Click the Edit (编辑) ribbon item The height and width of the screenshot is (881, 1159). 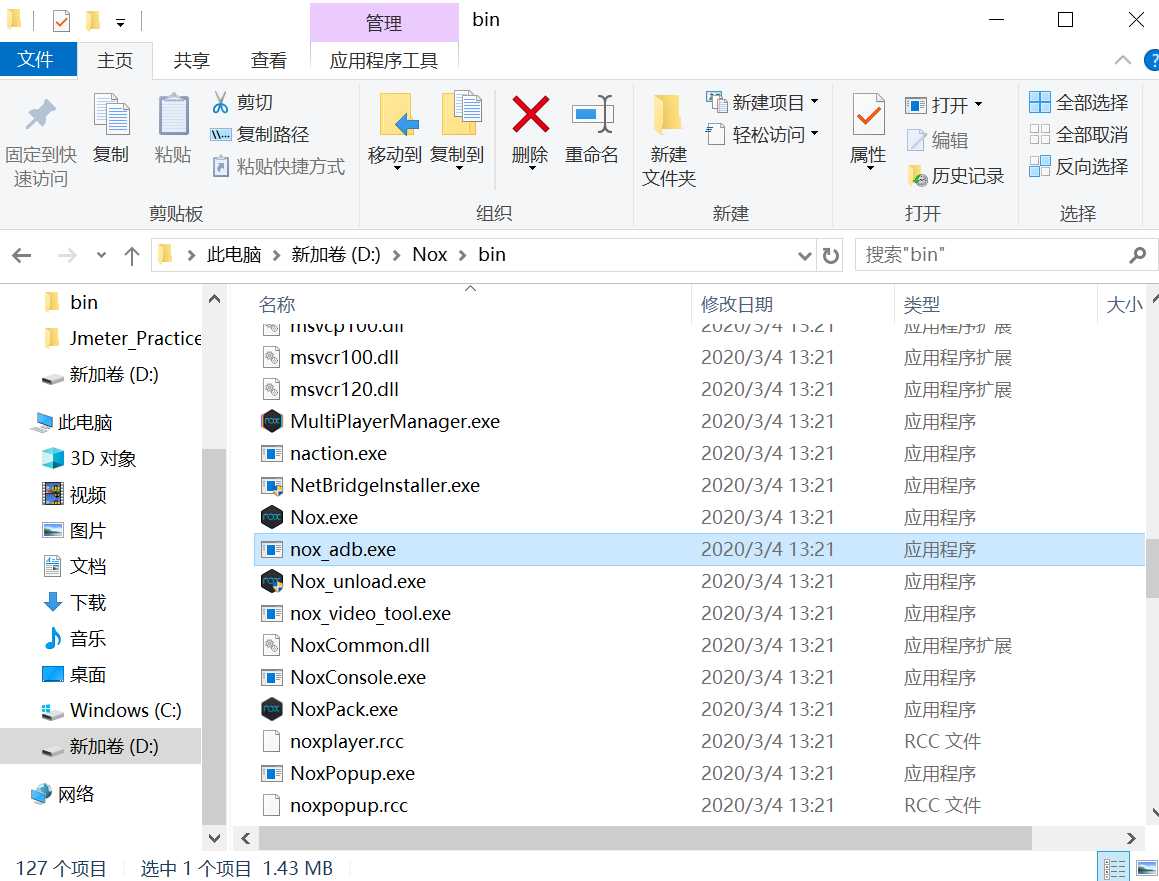pos(937,140)
